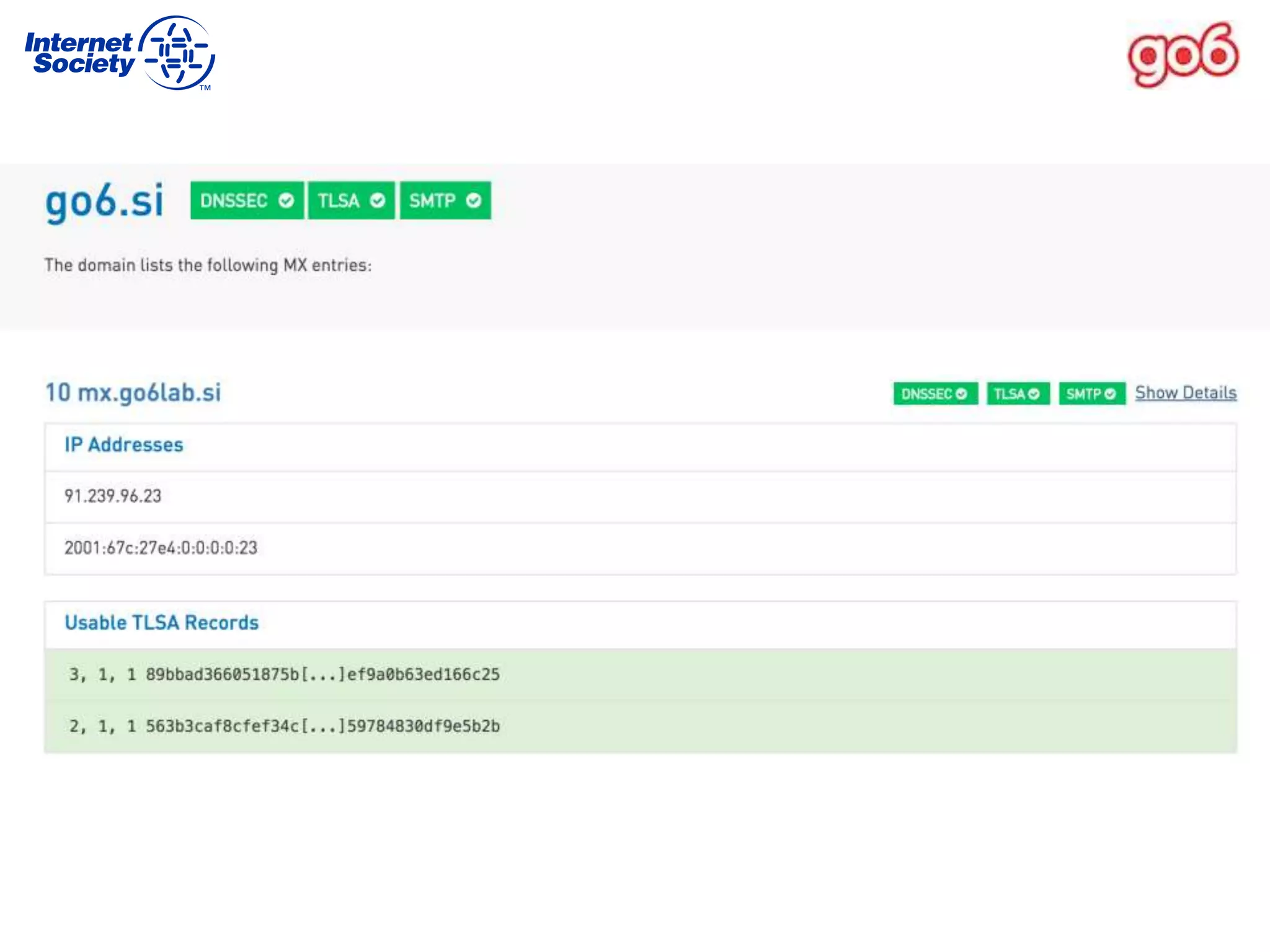Click the go6 red logo
The width and height of the screenshot is (1270, 952).
1183,55
